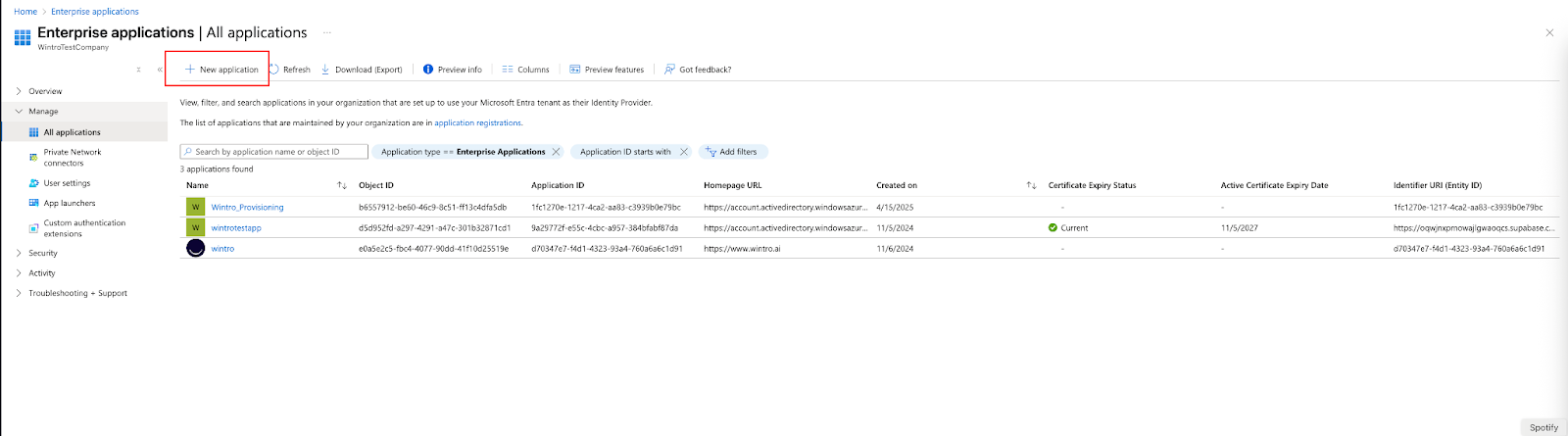Image resolution: width=1568 pixels, height=436 pixels.
Task: Click https://www.wintro.ai homepage URL
Action: coord(742,249)
